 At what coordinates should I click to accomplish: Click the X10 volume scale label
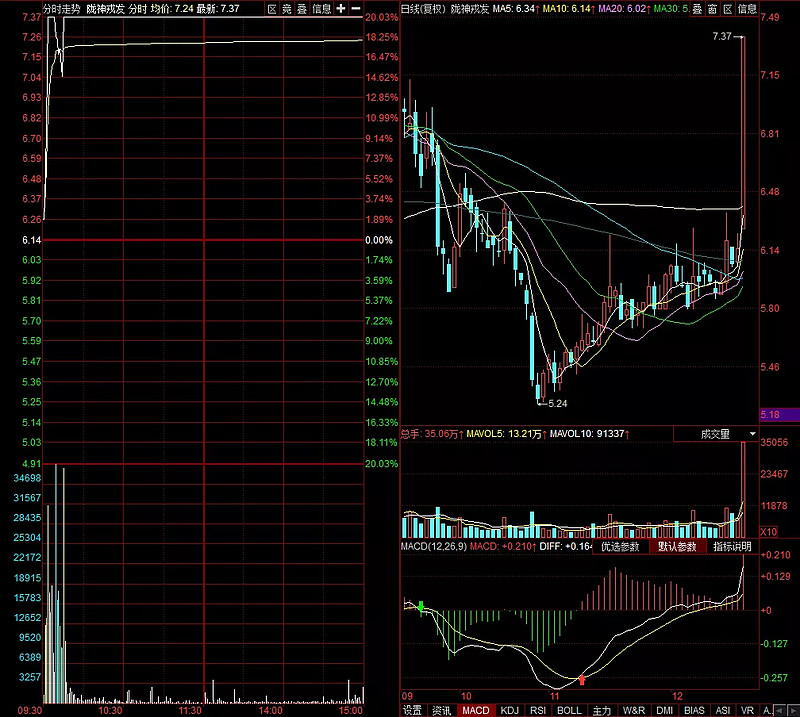(769, 532)
